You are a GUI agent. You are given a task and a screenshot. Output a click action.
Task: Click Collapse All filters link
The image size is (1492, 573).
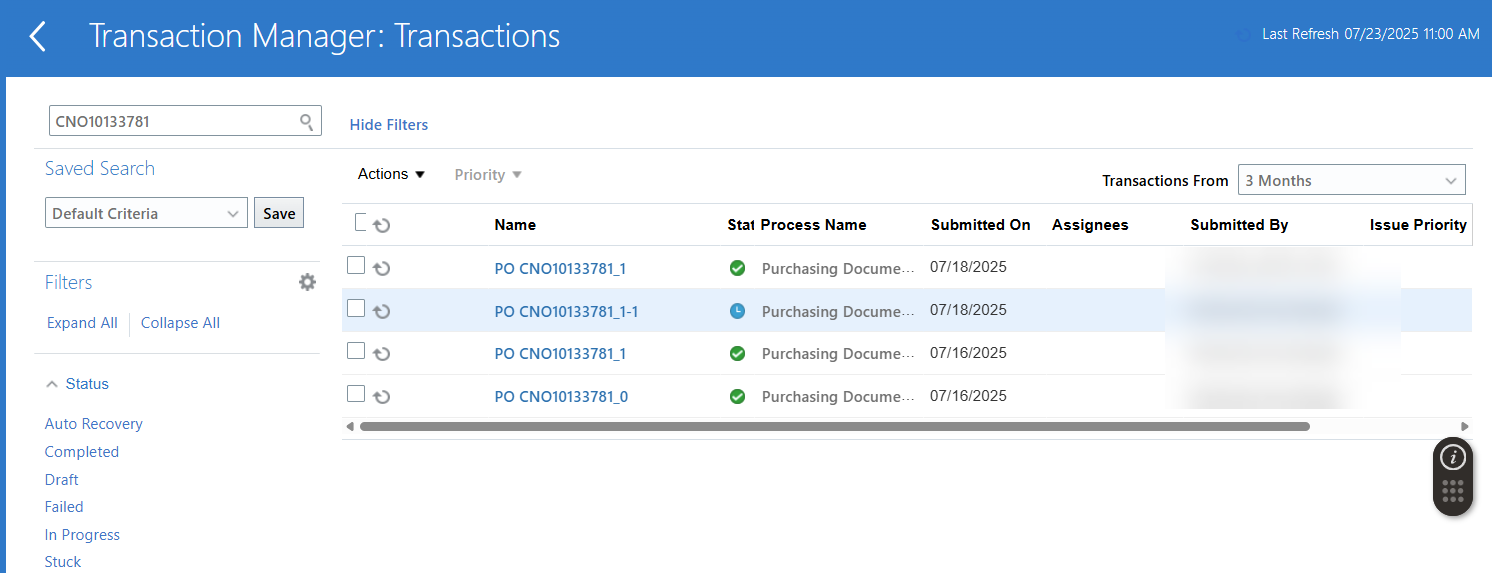[180, 323]
